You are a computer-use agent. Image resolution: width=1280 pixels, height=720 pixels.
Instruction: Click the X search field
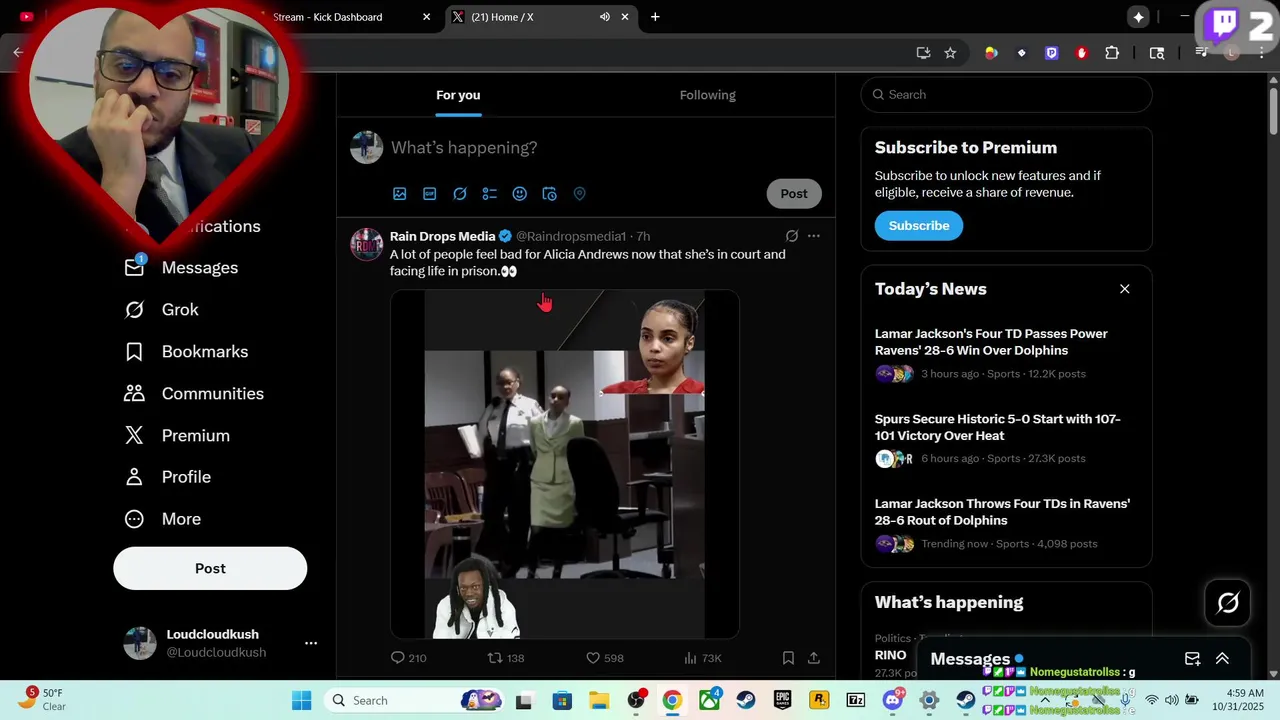click(x=1006, y=95)
